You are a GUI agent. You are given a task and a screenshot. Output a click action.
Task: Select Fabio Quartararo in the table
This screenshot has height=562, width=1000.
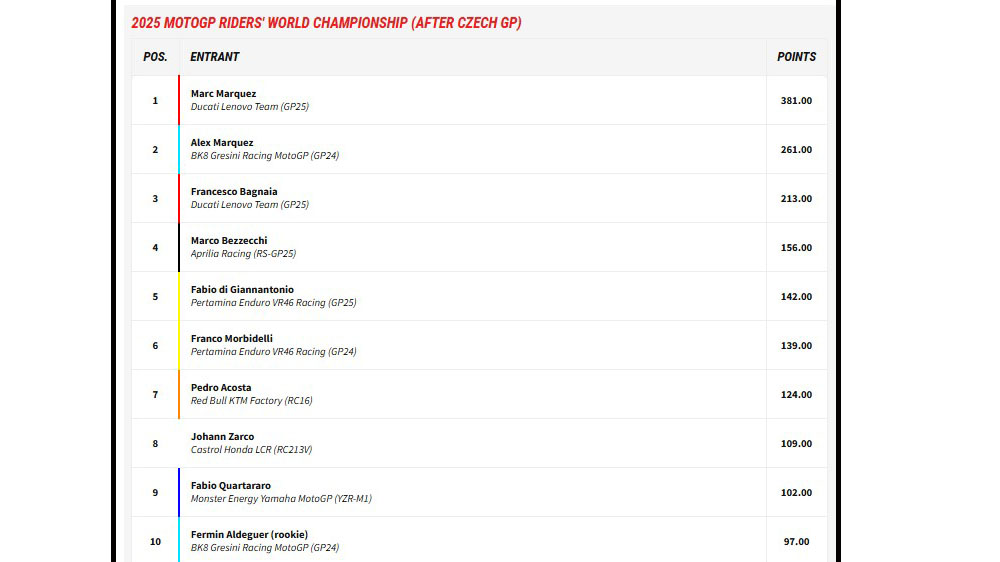click(230, 486)
